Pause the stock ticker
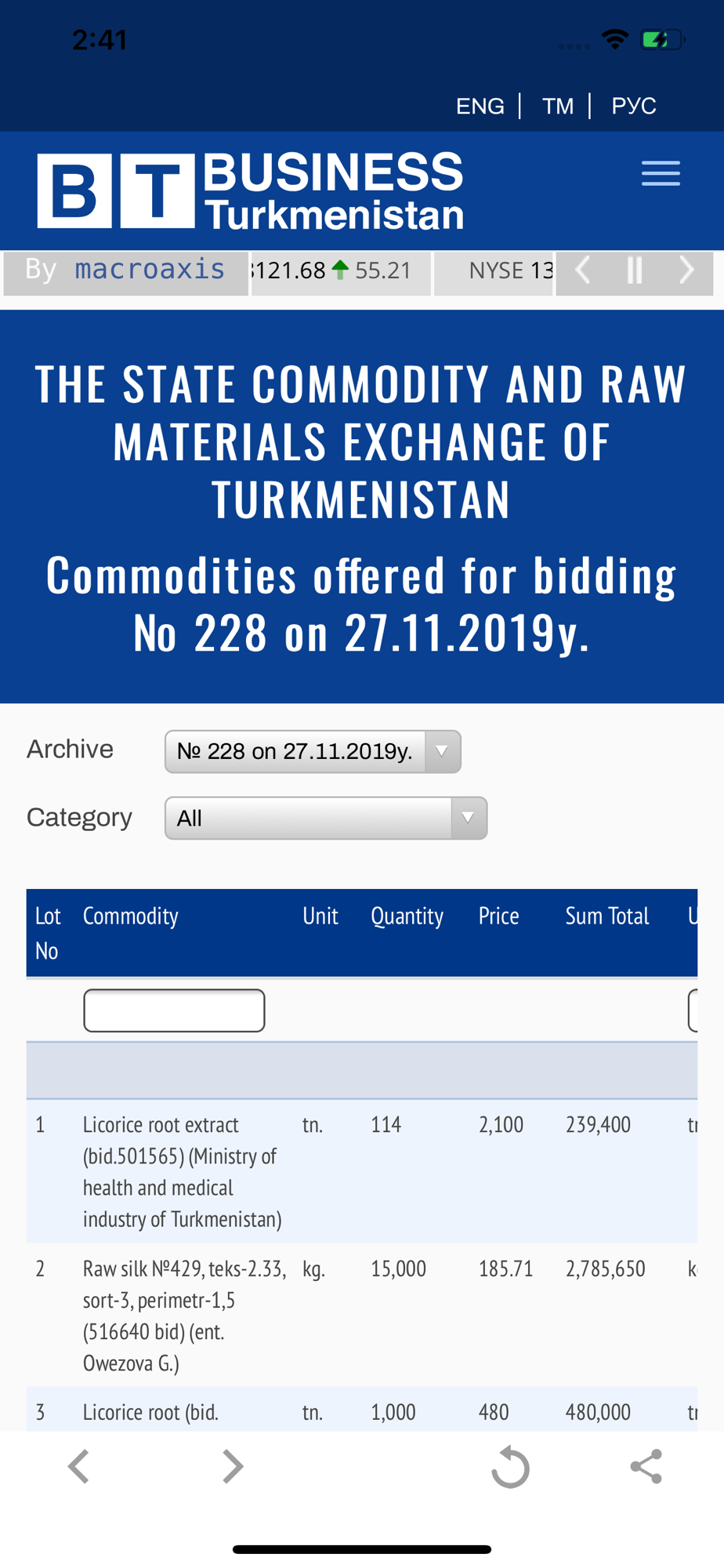This screenshot has height=1568, width=724. [x=635, y=270]
